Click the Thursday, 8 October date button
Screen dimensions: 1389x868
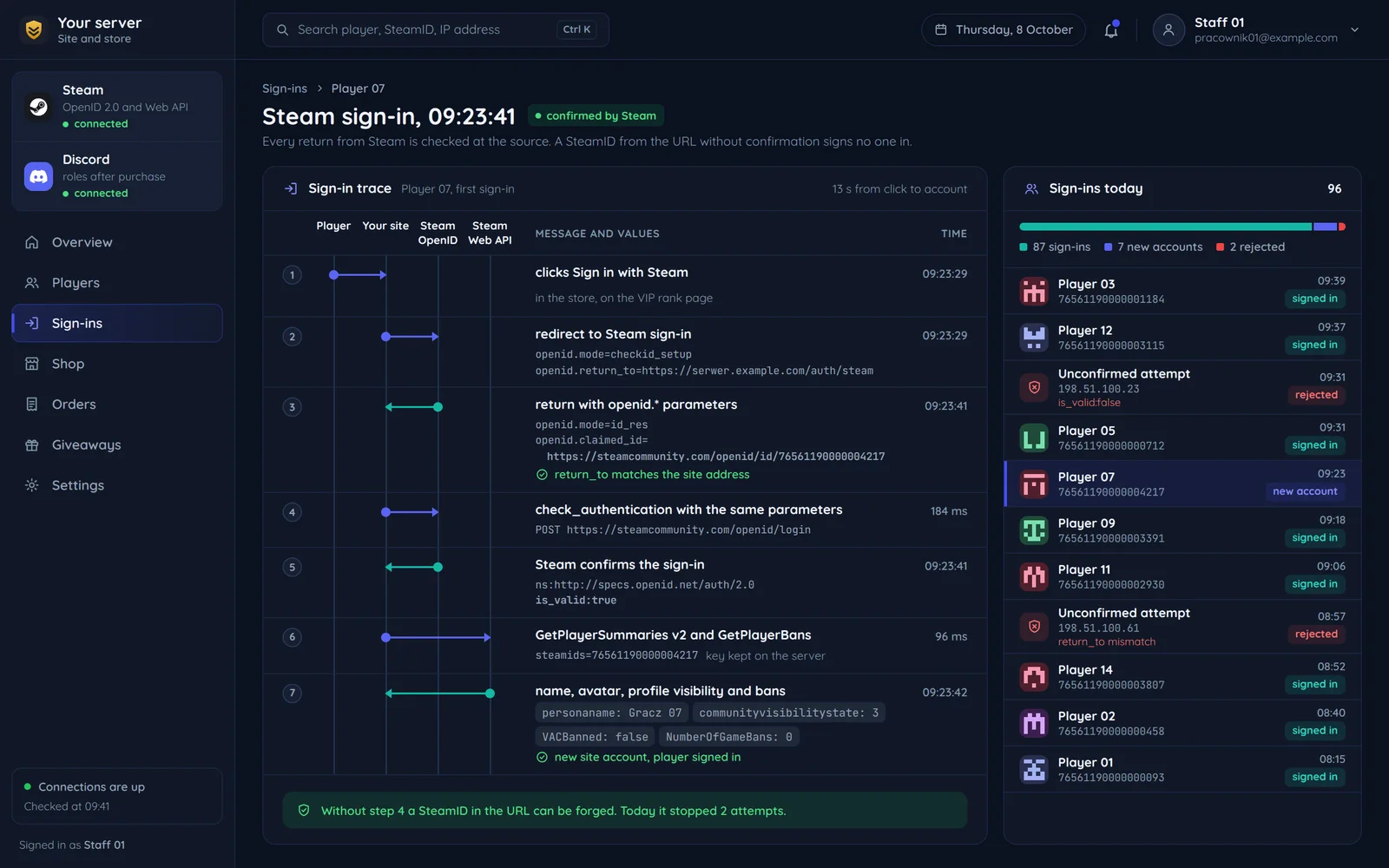[x=1004, y=30]
